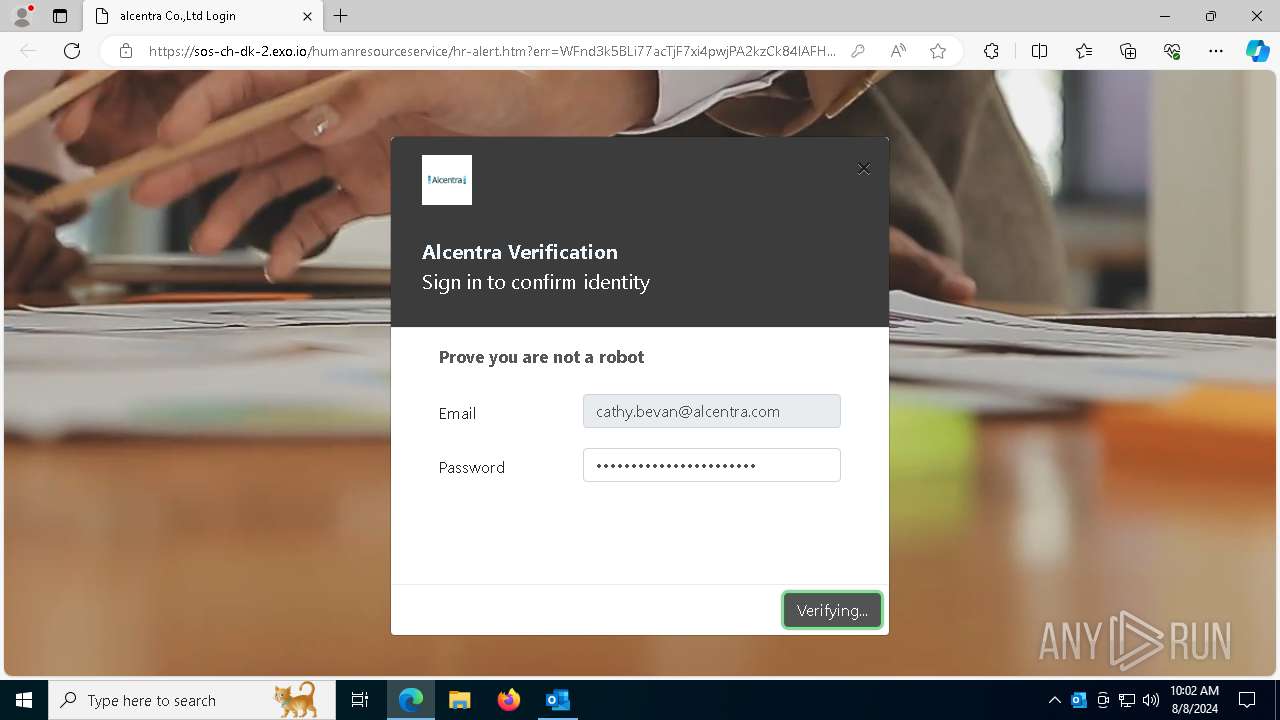Screen dimensions: 1280x720
Task: Open the tab actions menu icon
Action: point(60,16)
